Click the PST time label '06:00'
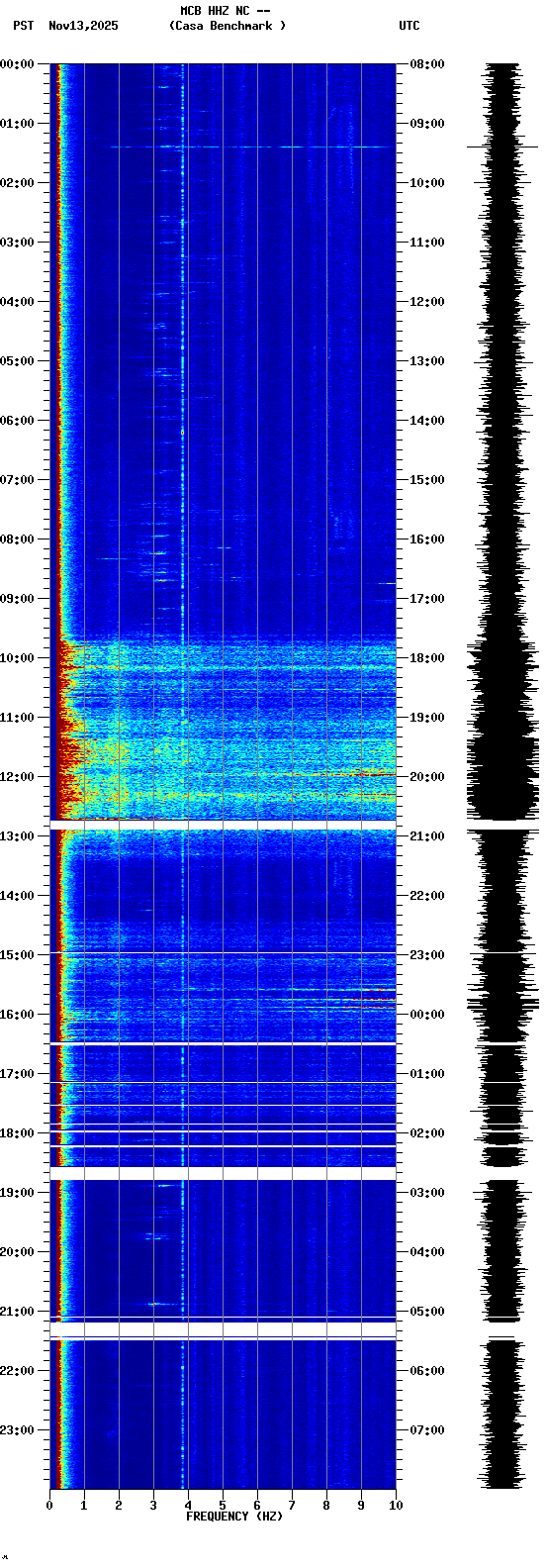 coord(17,421)
